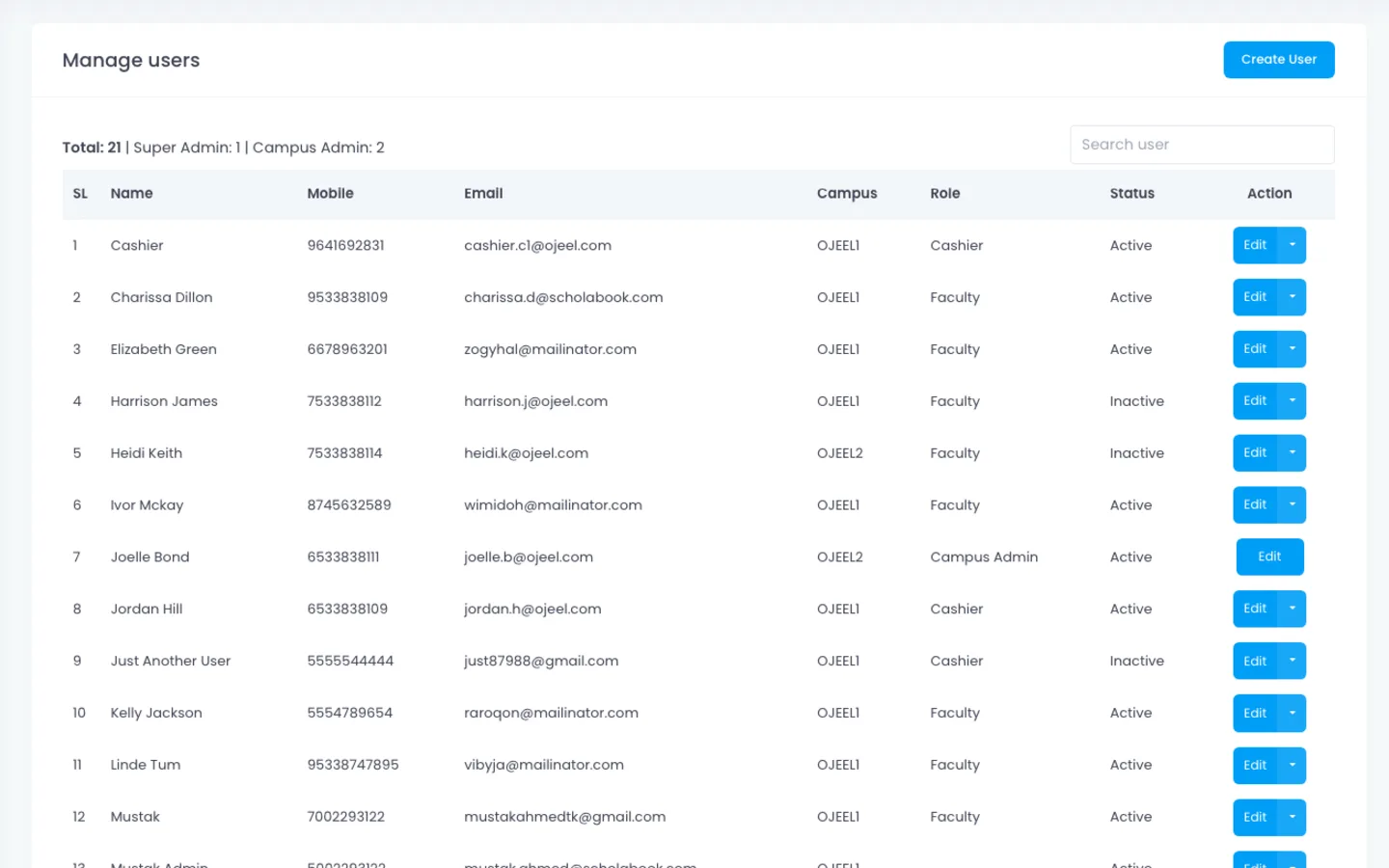1389x868 pixels.
Task: Click the Campus Admin role cell
Action: (x=984, y=556)
